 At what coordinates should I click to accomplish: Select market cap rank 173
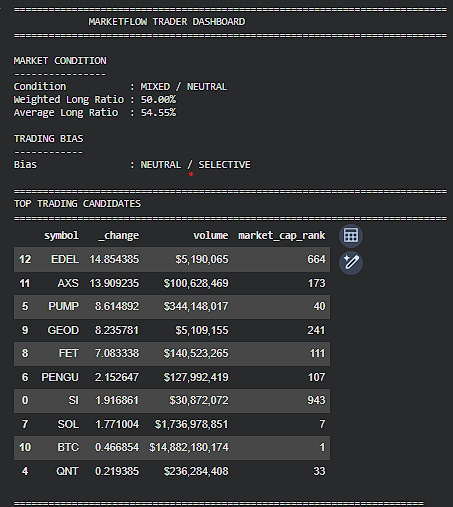point(316,283)
